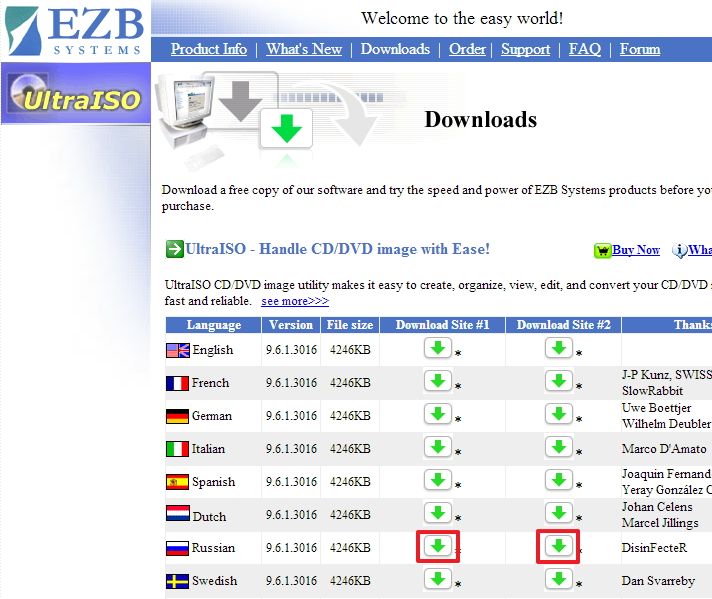This screenshot has width=712, height=599.
Task: Open UltraISO - Handle CD/DVD image heading link
Action: point(337,249)
